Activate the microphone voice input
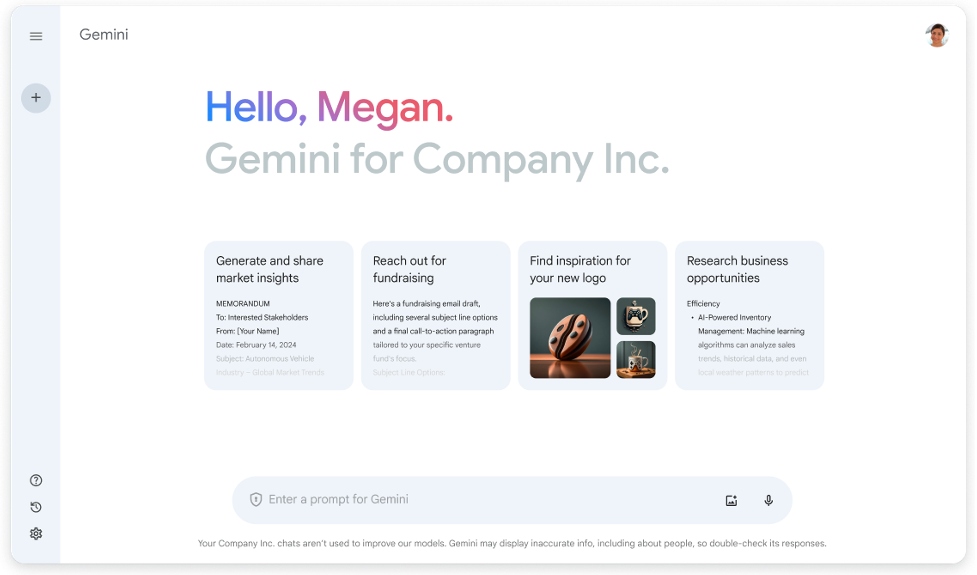 pos(768,500)
